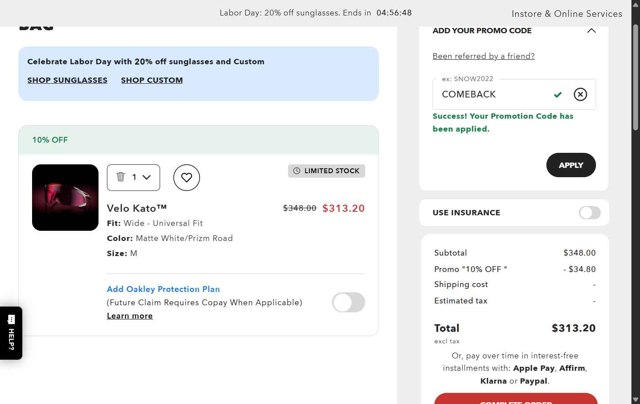Click Learn more under protection plan
Screen dimensions: 640x404
point(130,316)
